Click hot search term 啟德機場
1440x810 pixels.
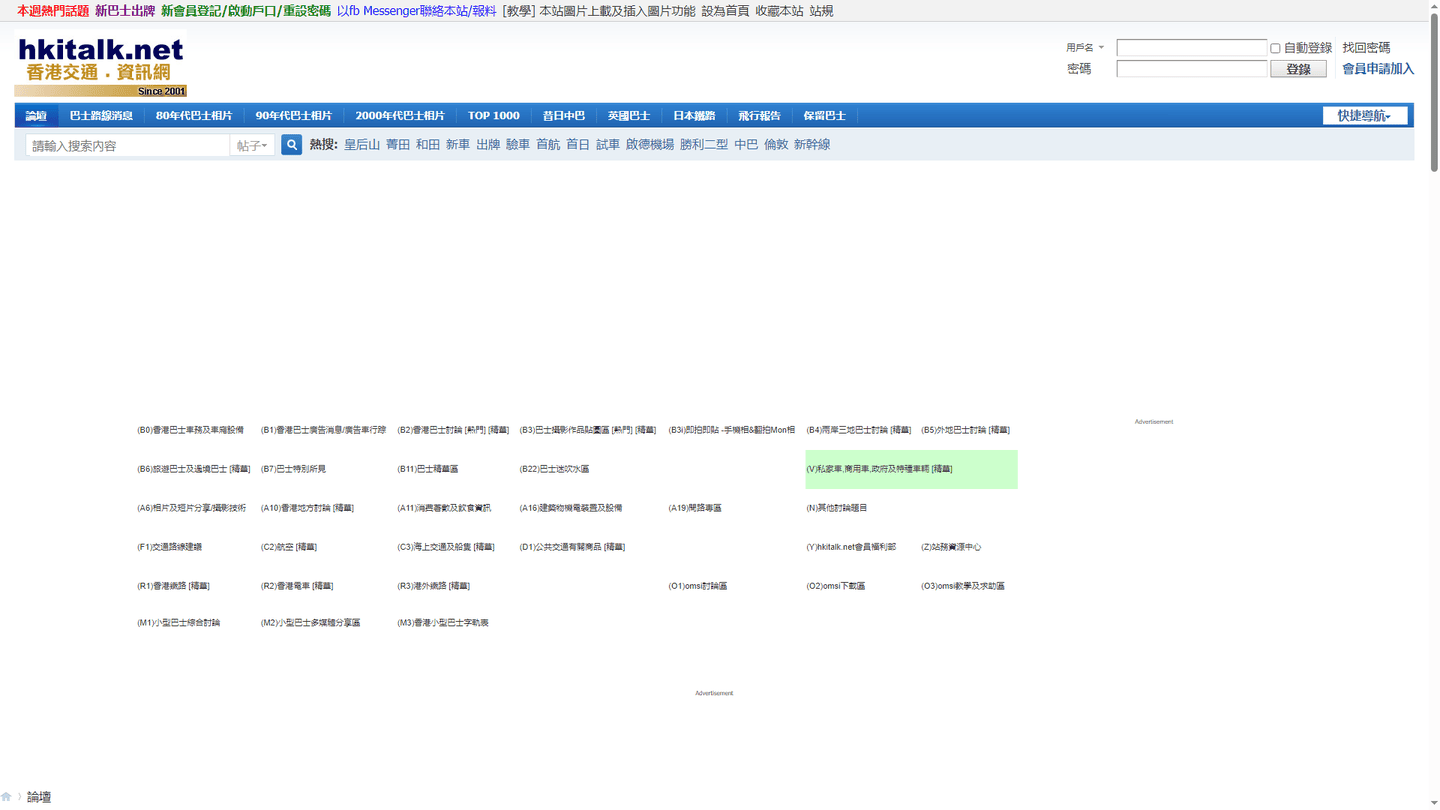click(650, 145)
